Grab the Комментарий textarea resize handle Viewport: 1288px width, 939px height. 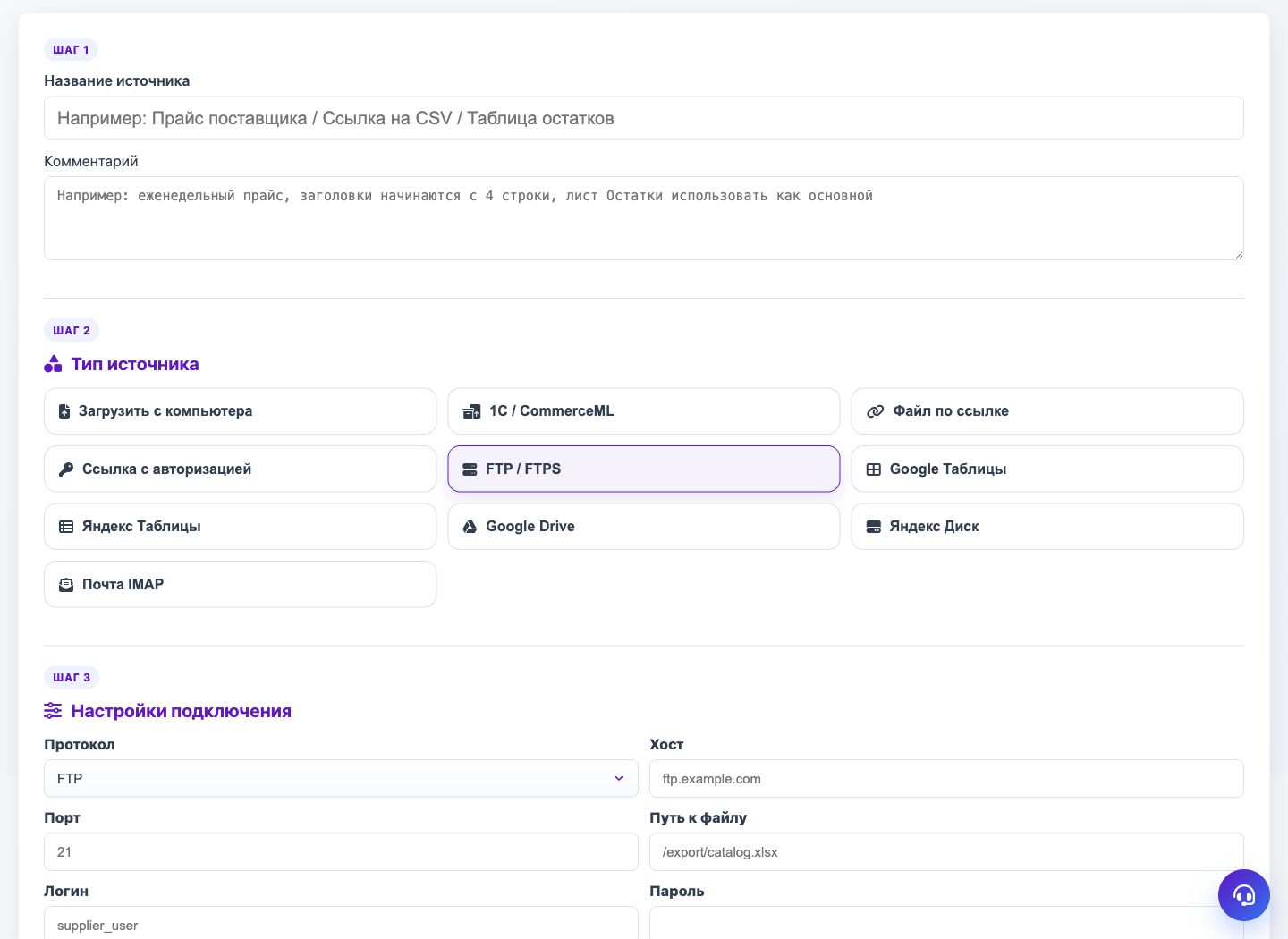pos(1239,255)
